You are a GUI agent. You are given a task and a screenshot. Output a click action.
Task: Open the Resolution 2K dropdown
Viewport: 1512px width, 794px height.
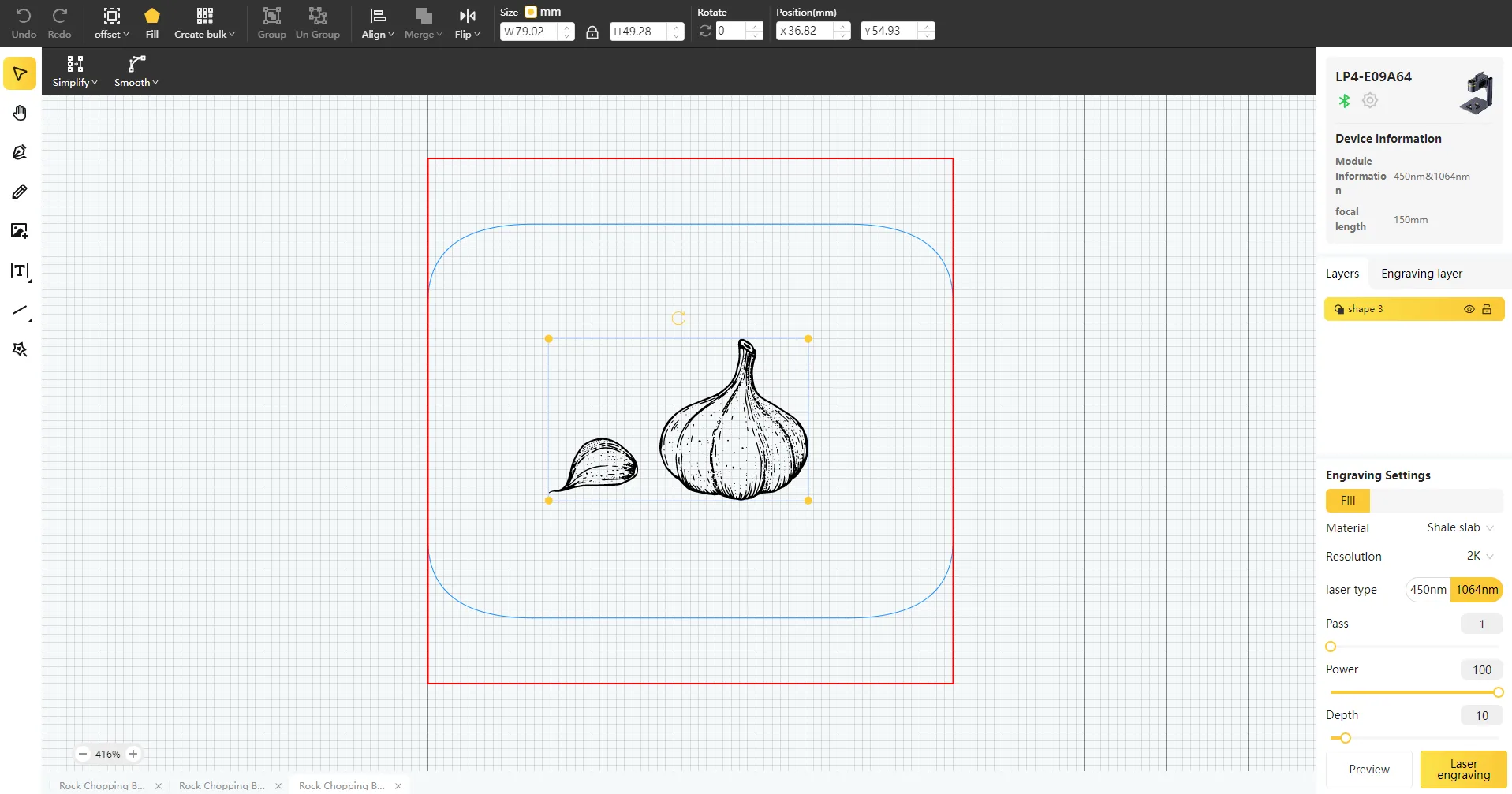pos(1480,556)
